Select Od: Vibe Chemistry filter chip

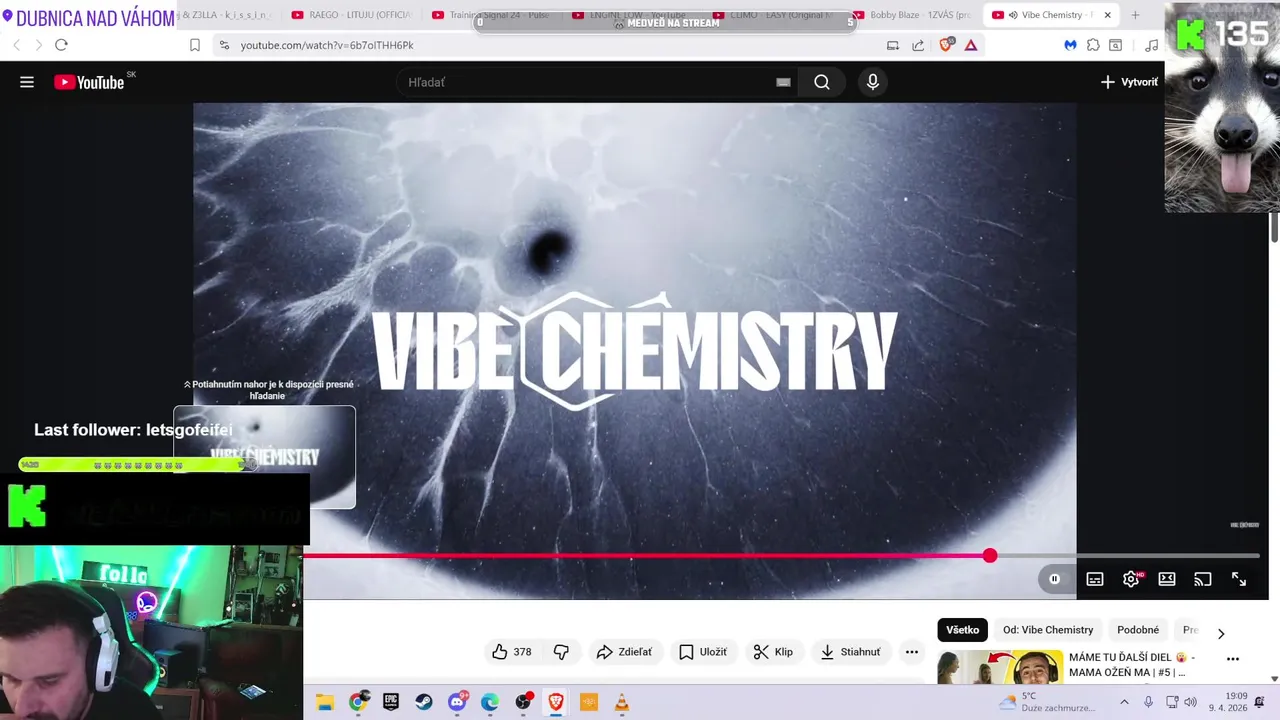click(x=1048, y=630)
